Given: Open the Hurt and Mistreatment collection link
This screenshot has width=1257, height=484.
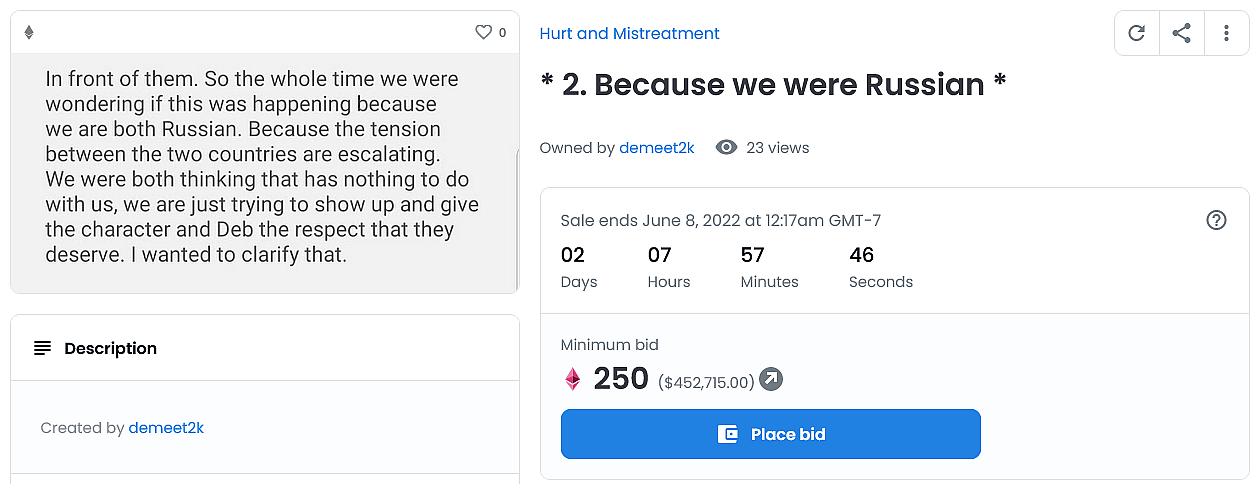Looking at the screenshot, I should tap(629, 33).
